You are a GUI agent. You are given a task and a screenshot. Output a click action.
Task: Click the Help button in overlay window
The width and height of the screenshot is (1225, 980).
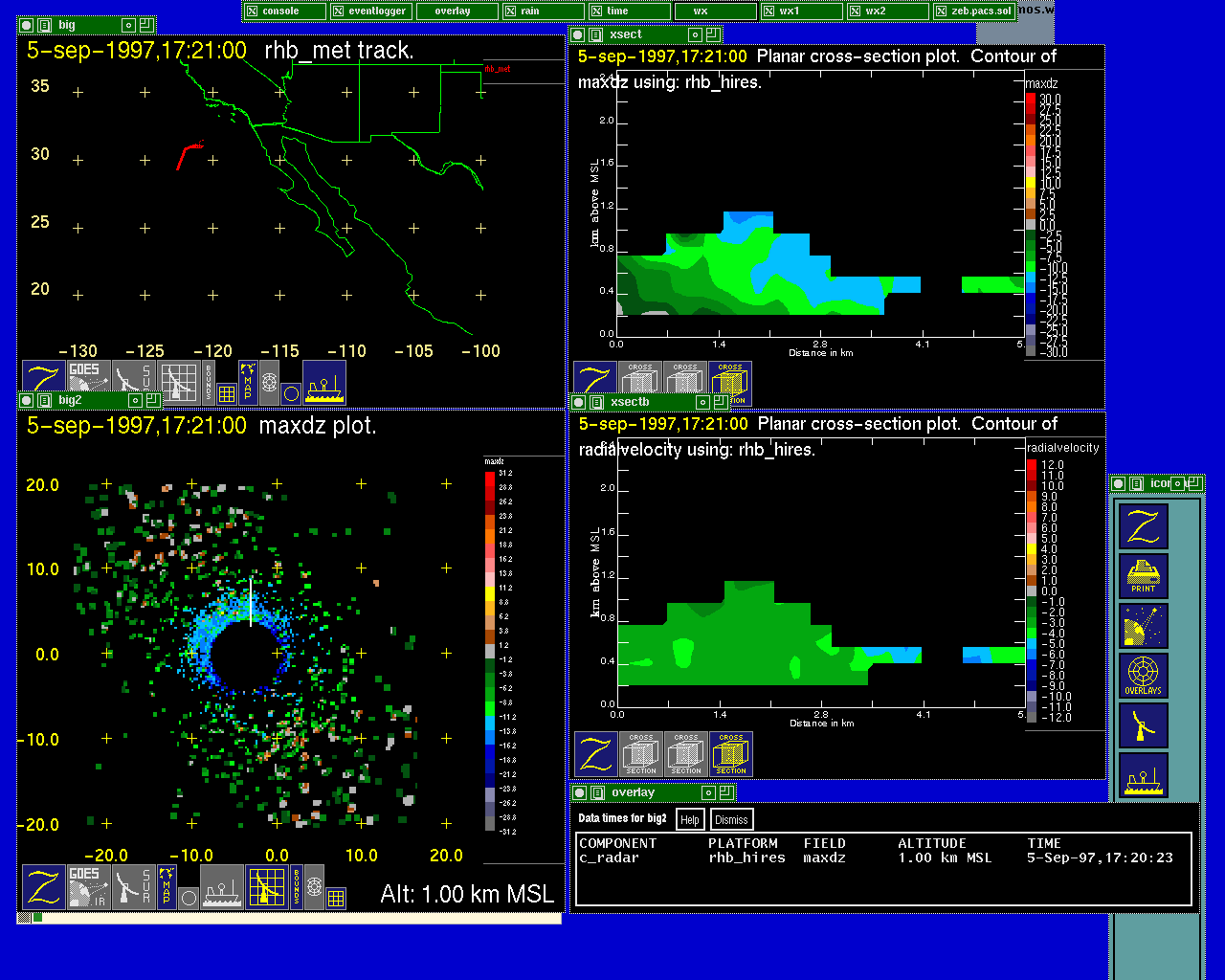689,819
